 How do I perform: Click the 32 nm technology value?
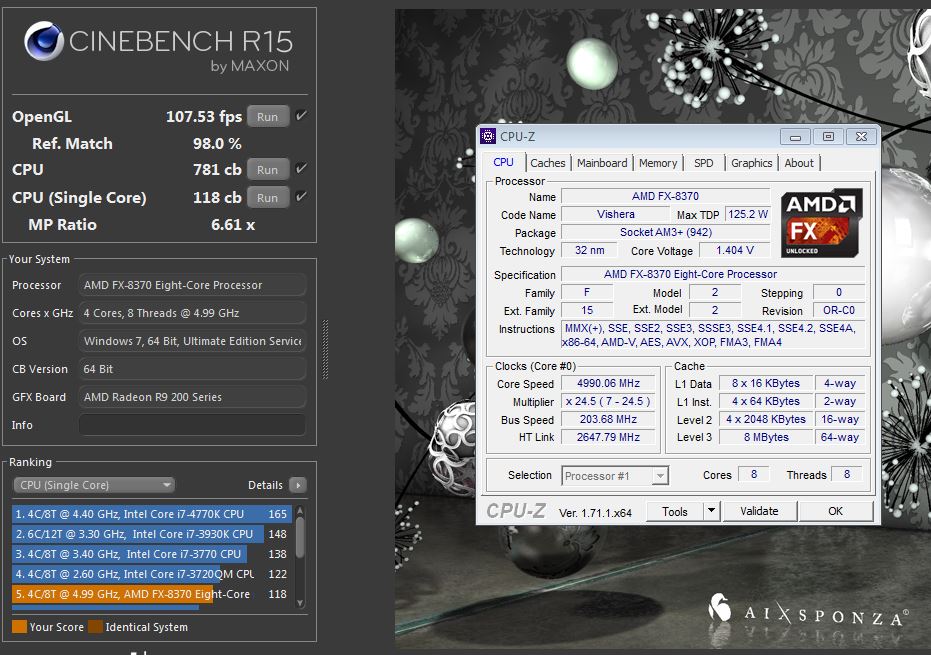pyautogui.click(x=590, y=250)
